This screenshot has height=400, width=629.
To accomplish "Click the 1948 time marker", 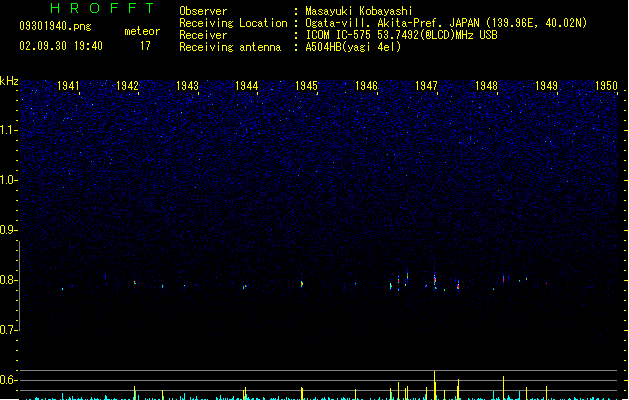I will click(x=486, y=86).
